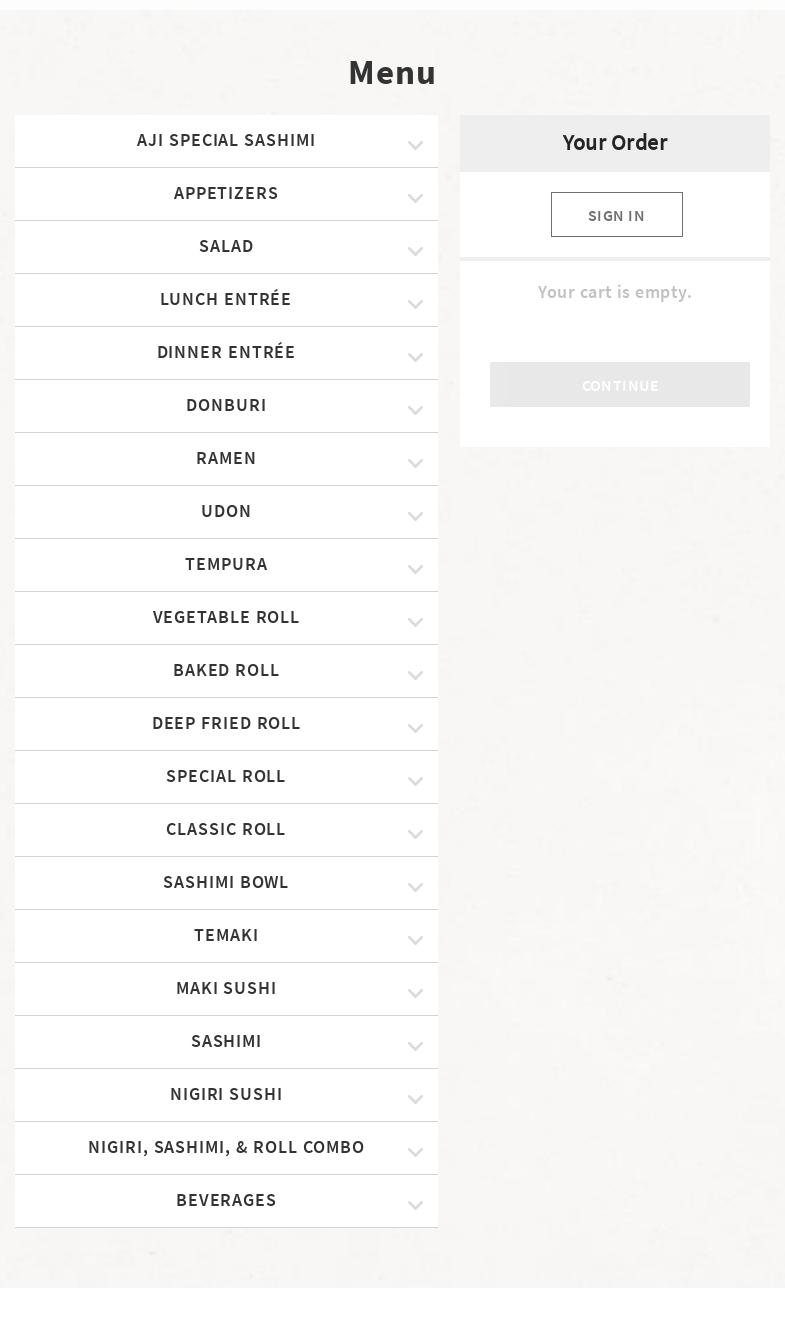
Task: Click the Ramen chevron icon
Action: click(x=415, y=463)
